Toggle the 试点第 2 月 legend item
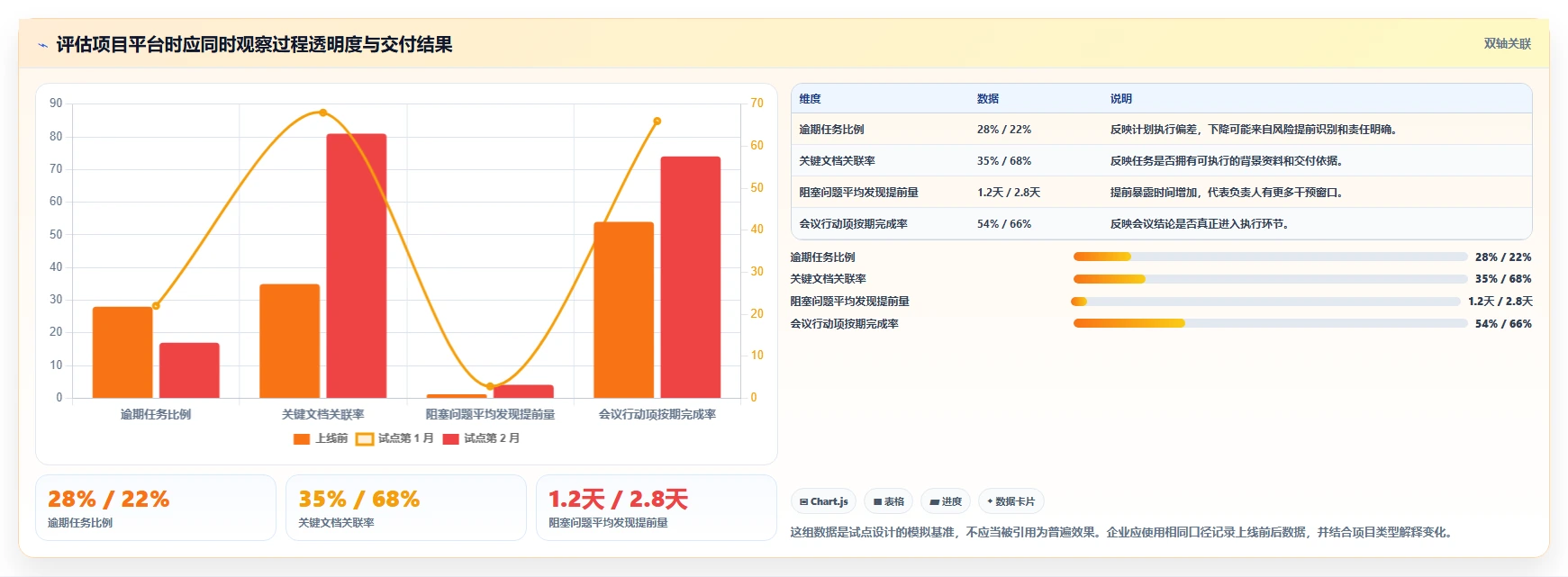 pyautogui.click(x=481, y=438)
